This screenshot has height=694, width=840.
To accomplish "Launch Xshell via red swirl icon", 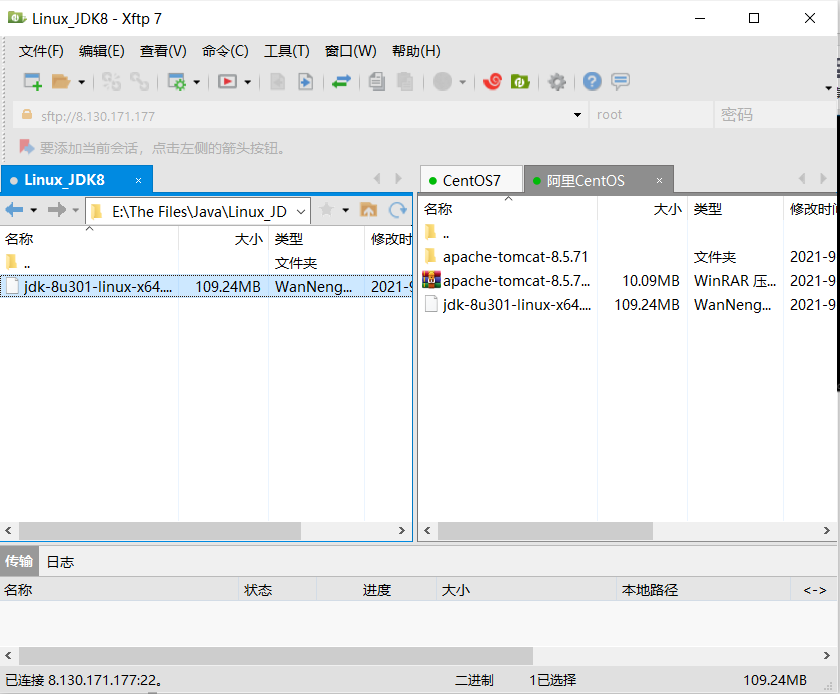I will point(492,82).
